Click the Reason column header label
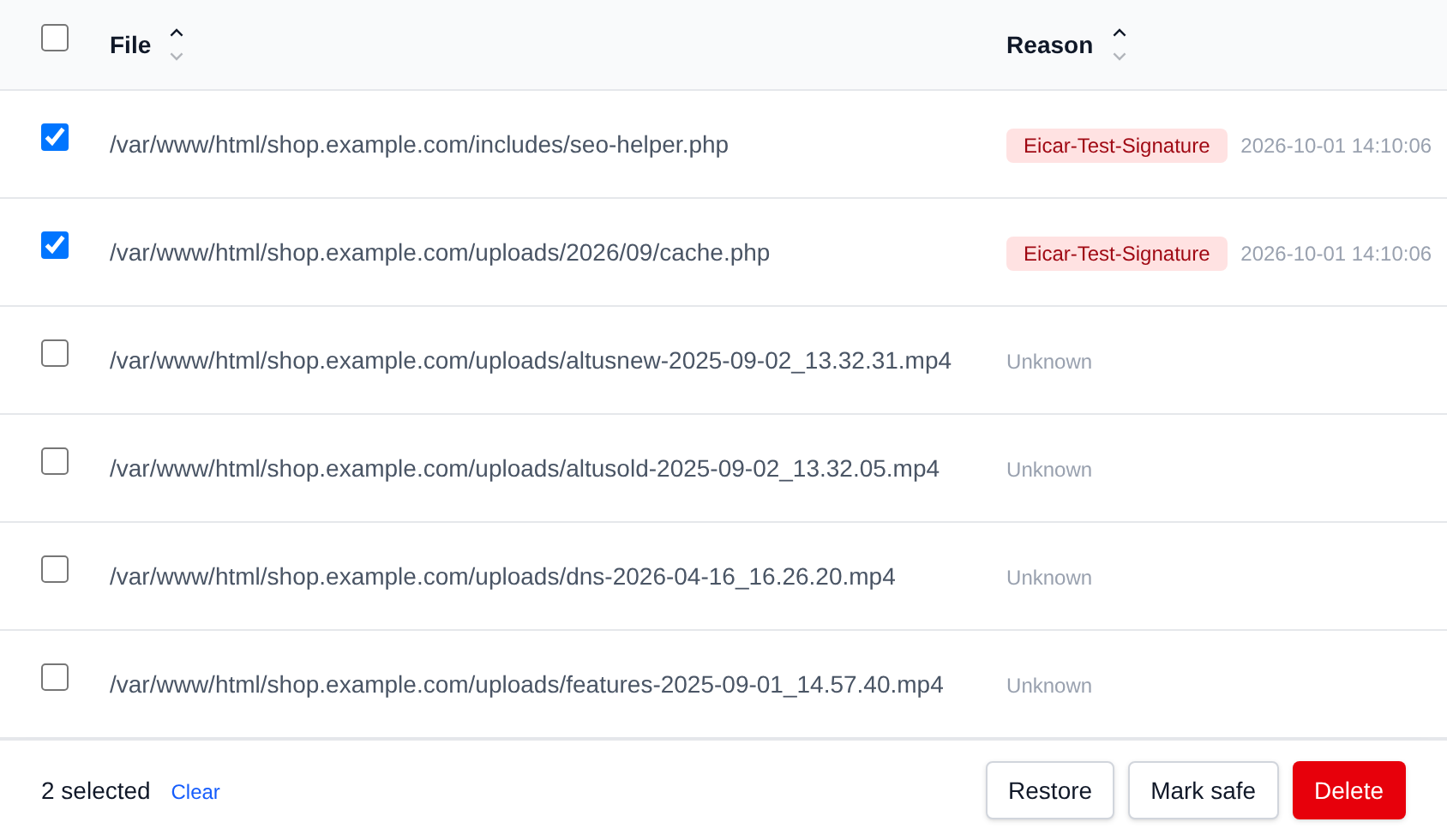 (x=1049, y=45)
